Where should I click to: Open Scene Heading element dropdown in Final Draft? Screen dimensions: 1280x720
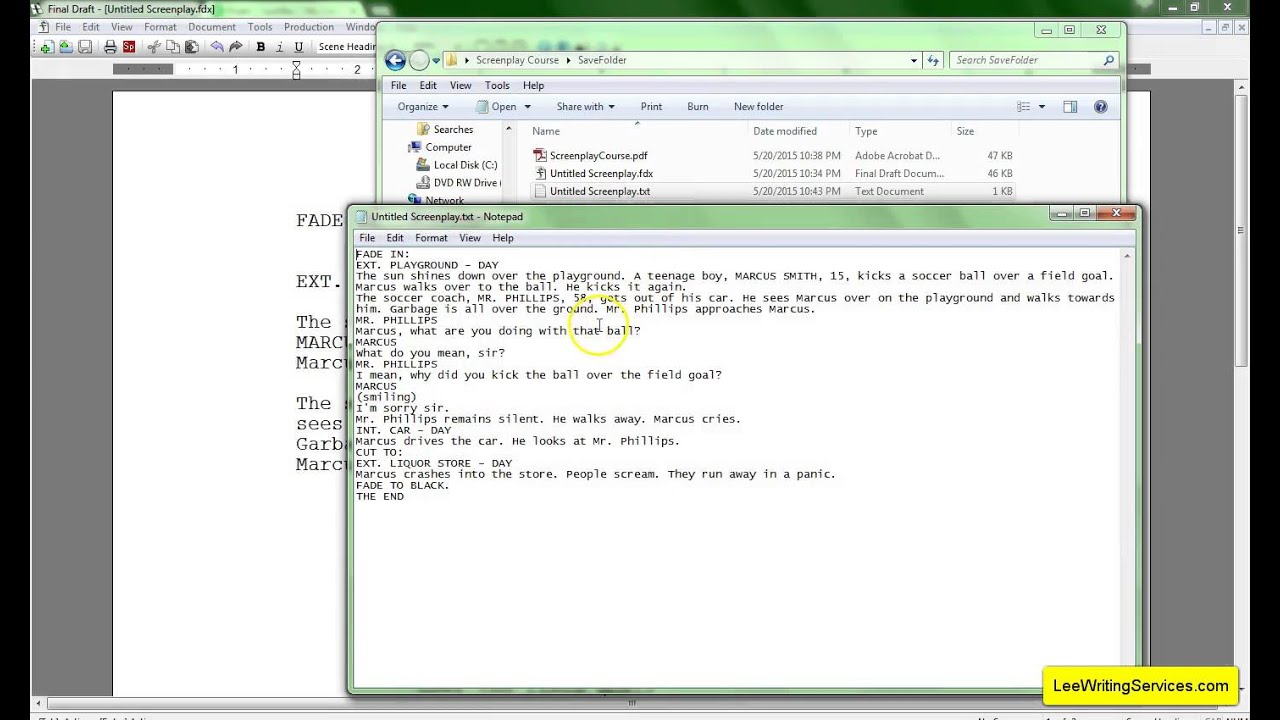[346, 47]
